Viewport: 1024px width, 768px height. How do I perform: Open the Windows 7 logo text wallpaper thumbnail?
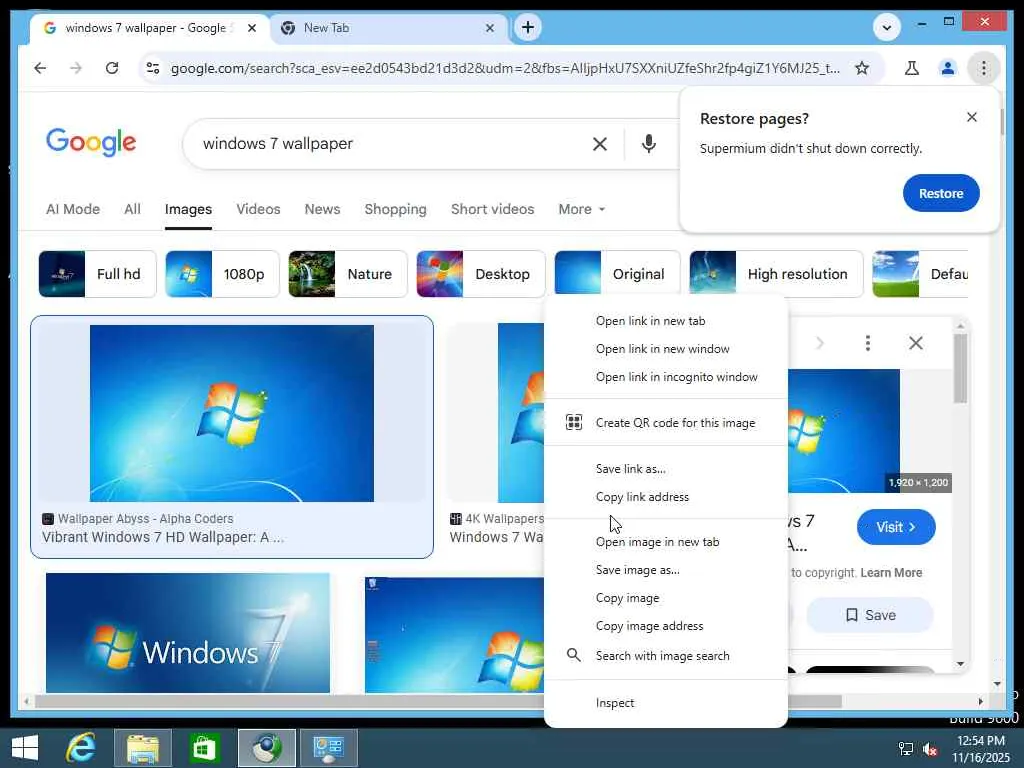coord(187,633)
